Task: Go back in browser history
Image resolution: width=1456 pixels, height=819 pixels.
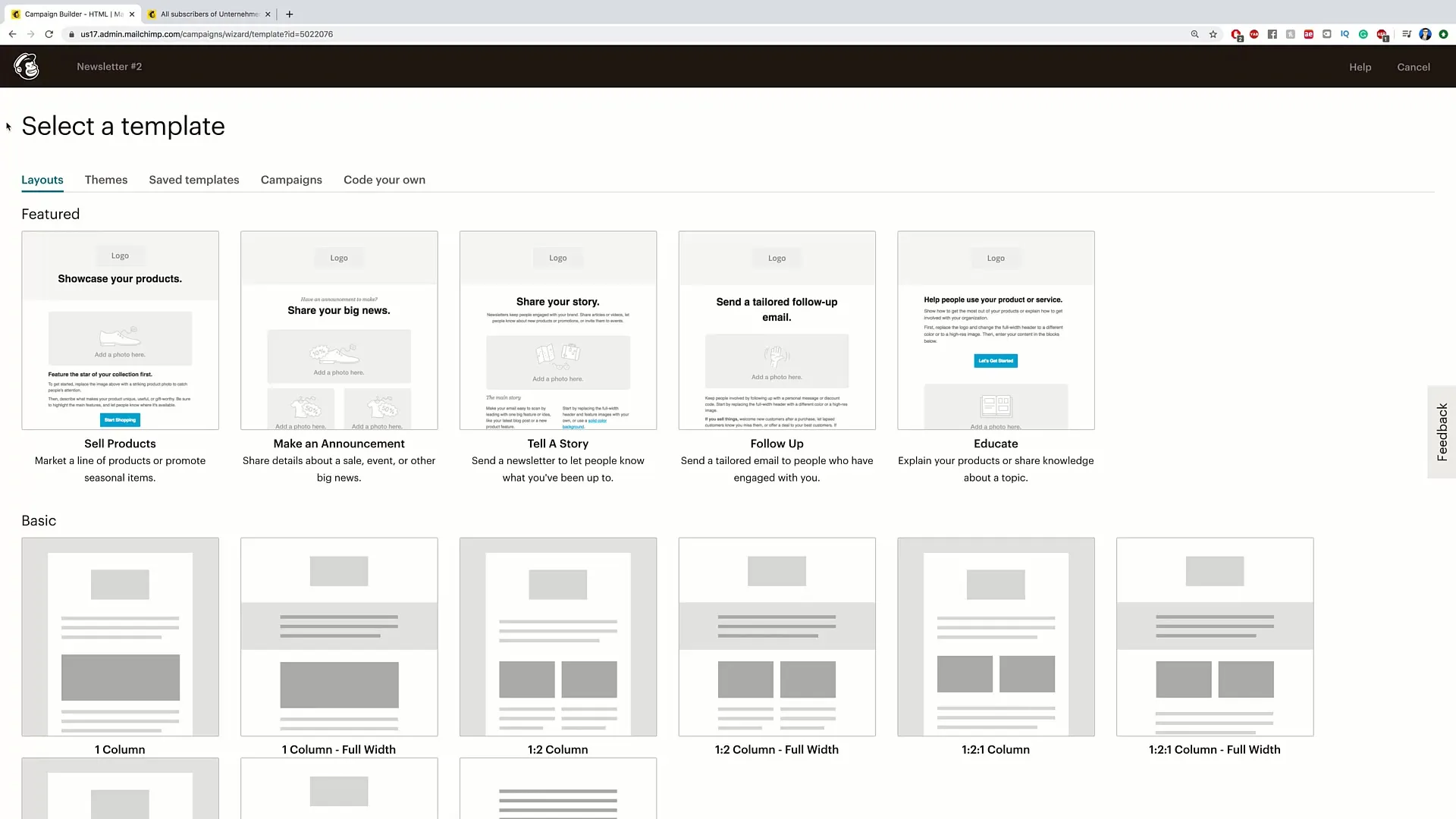Action: pos(12,34)
